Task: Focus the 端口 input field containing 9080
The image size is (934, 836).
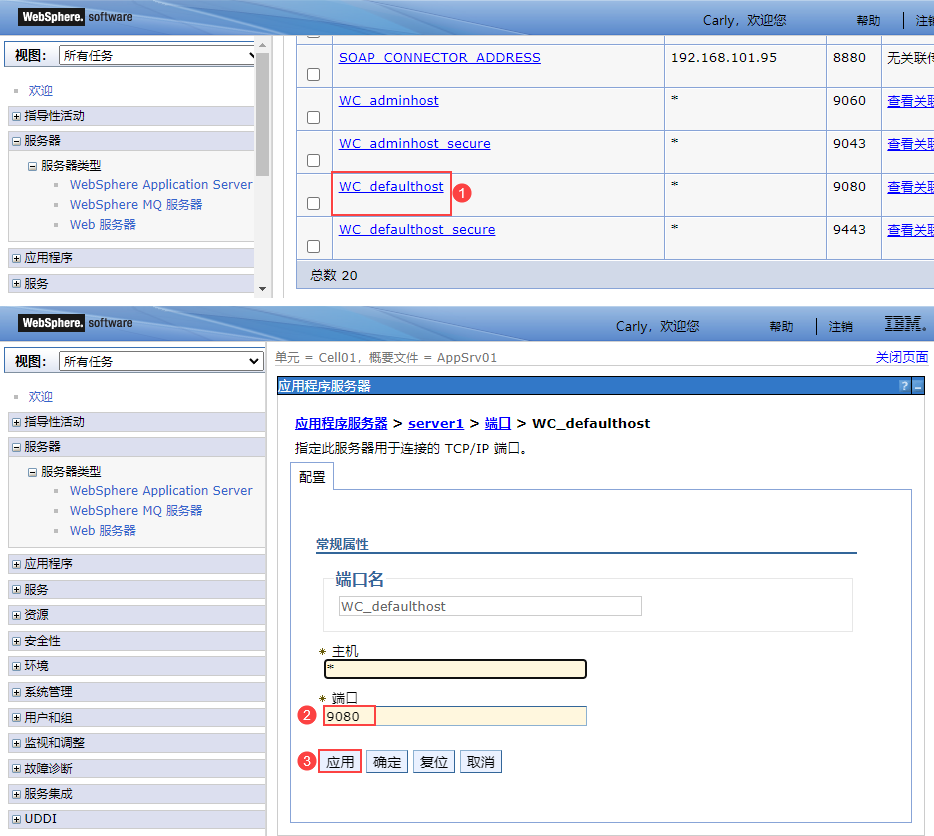Action: click(x=455, y=716)
